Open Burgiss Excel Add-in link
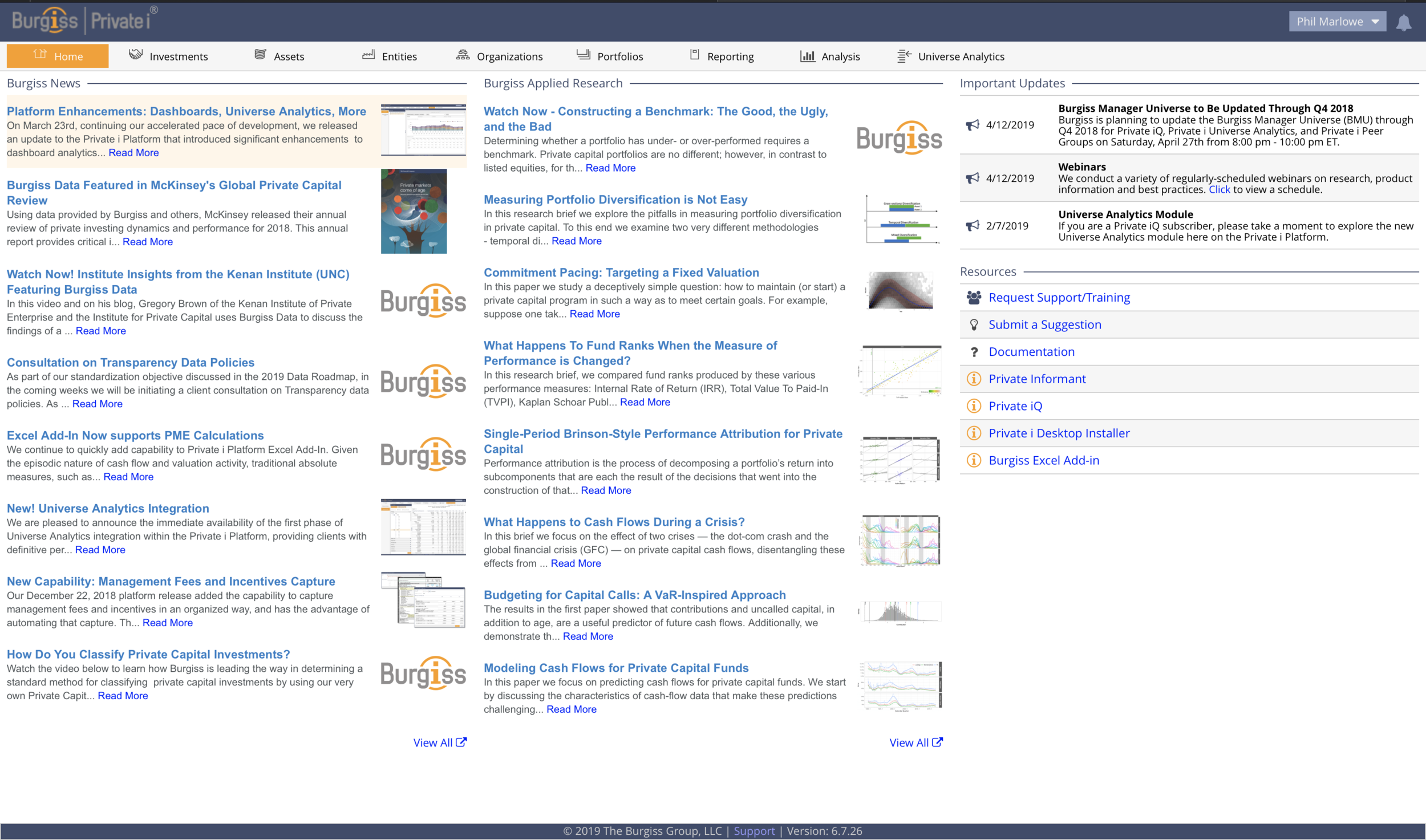 click(x=1044, y=460)
